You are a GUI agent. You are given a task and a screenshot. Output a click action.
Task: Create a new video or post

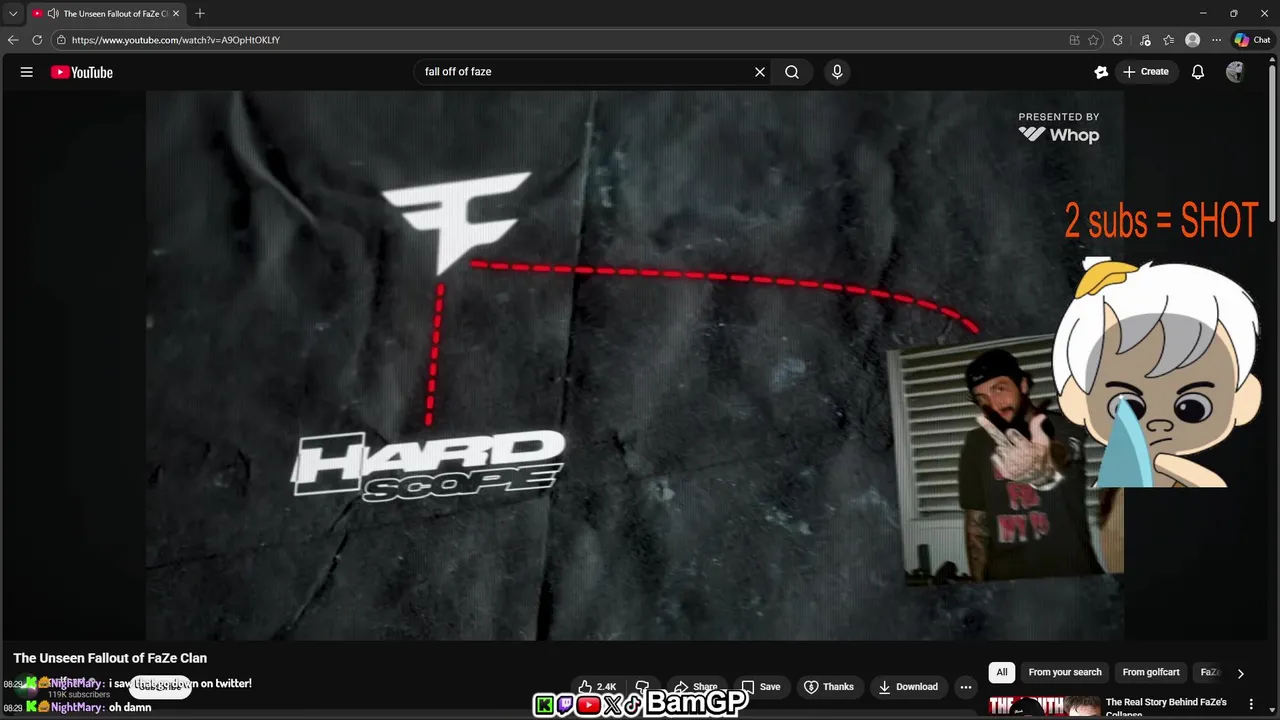point(1146,72)
